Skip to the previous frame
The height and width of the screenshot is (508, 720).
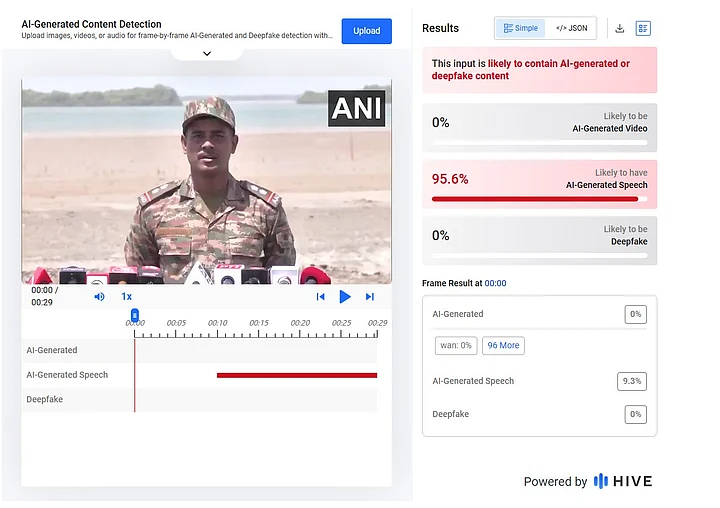(320, 297)
